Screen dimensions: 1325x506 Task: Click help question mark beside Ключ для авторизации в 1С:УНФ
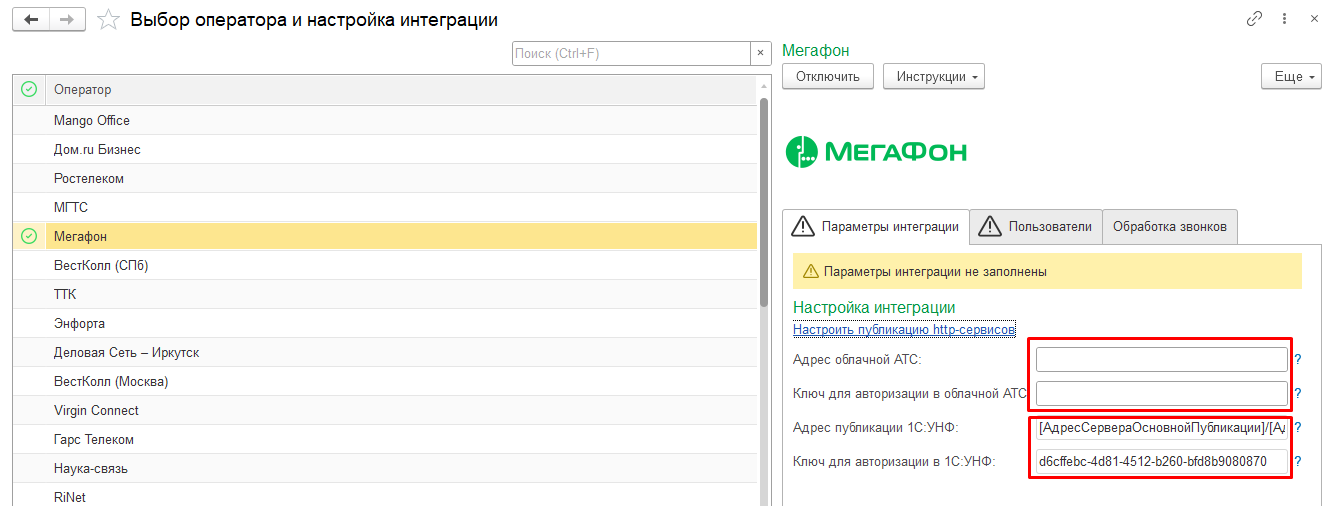click(1298, 462)
